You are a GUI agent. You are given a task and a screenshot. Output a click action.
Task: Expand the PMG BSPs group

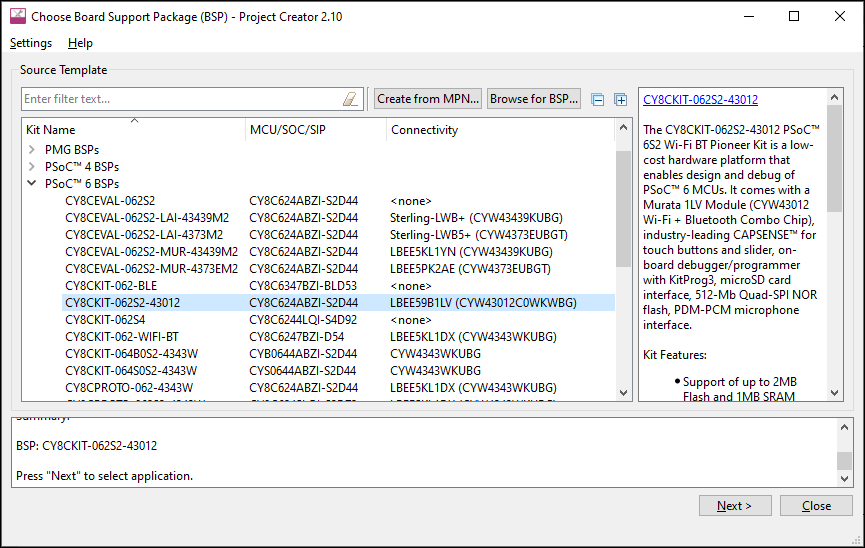click(31, 150)
